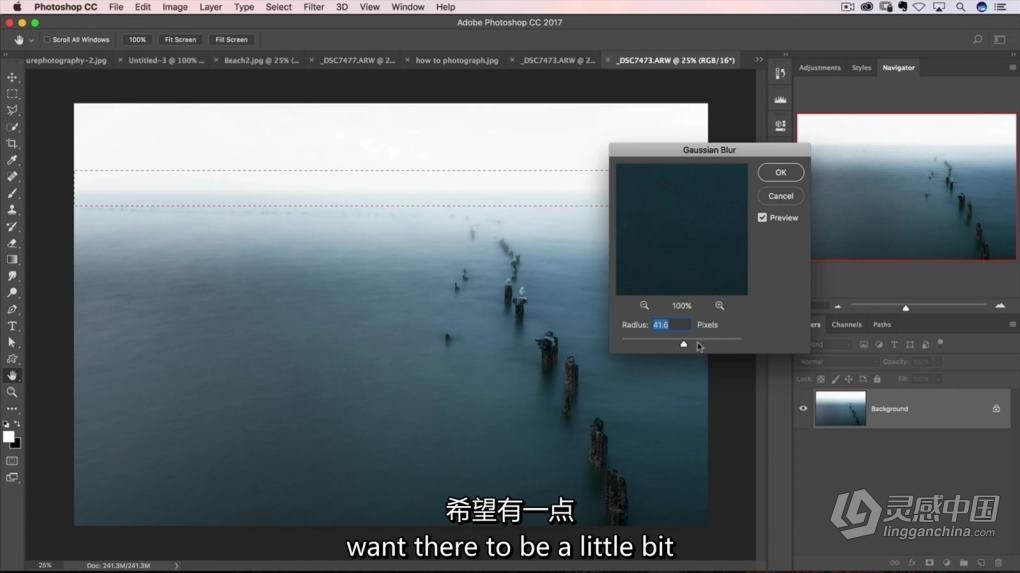Viewport: 1020px width, 573px height.
Task: Open the search icon in options bar
Action: point(978,40)
